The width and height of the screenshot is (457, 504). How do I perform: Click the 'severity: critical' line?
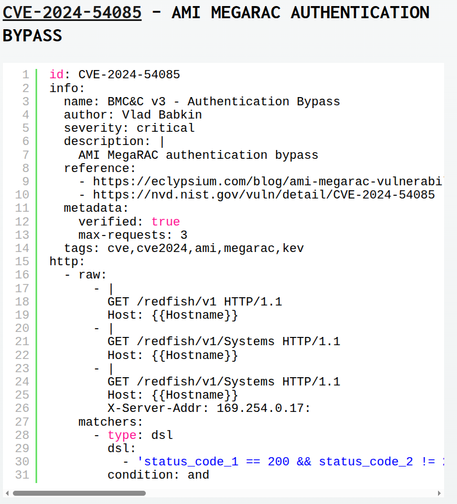coord(129,128)
